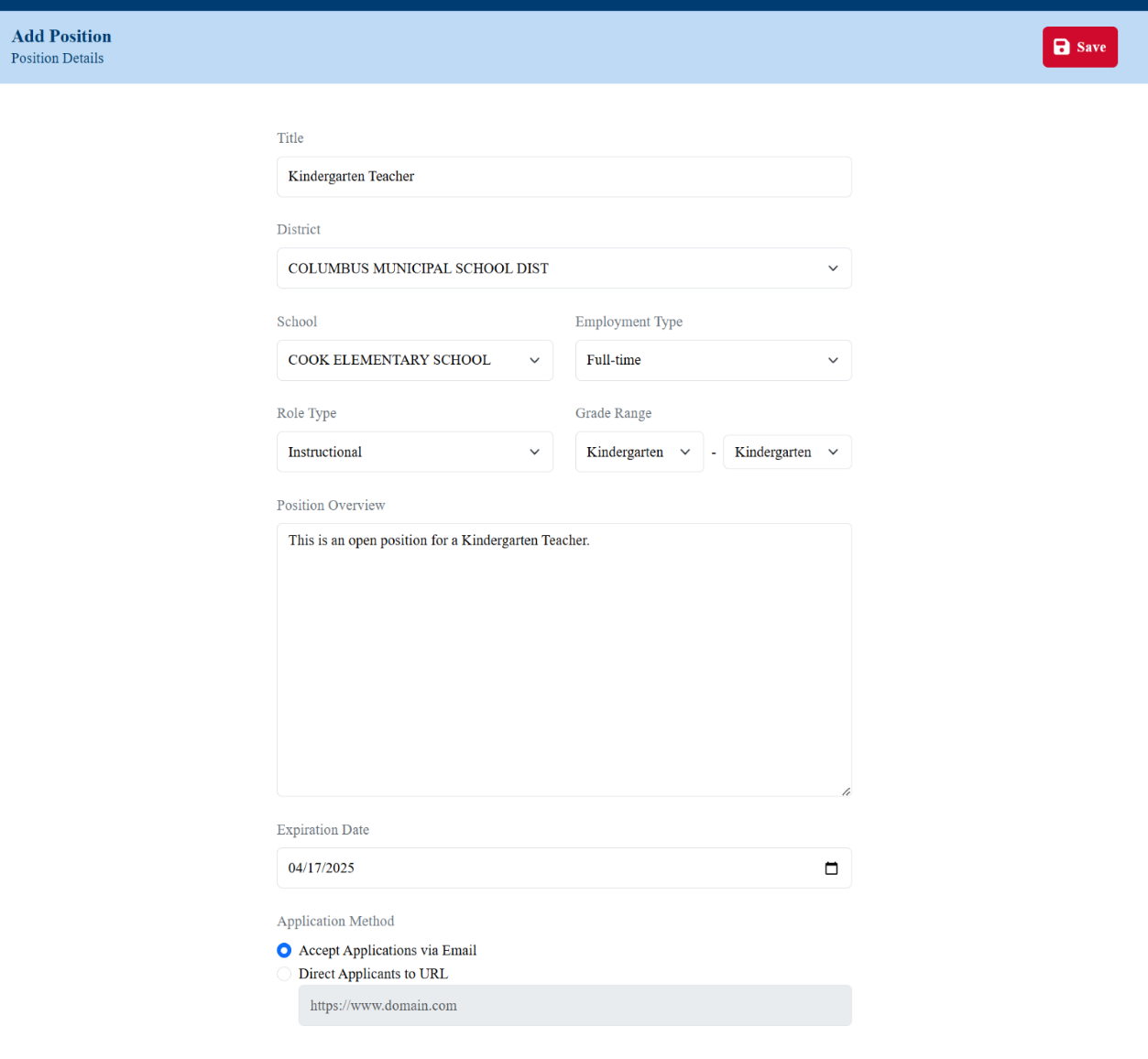Click the Add Position heading

[x=60, y=36]
